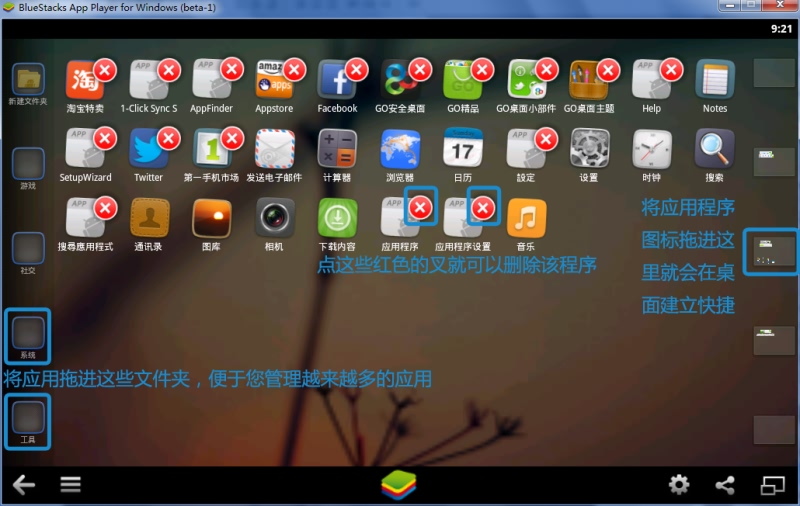This screenshot has width=800, height=506.
Task: Open the 新建文件夹 folder
Action: 28,79
